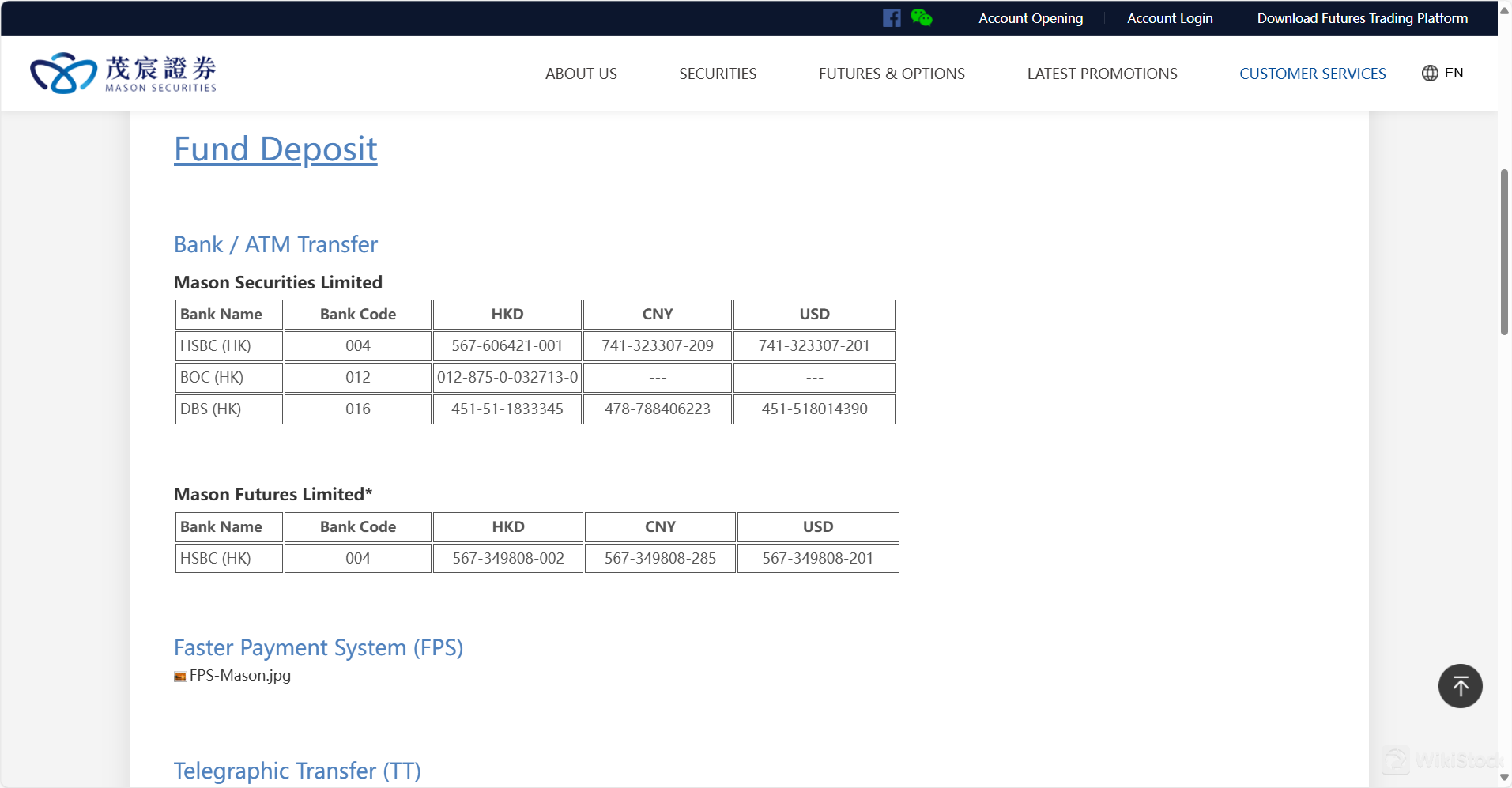Image resolution: width=1512 pixels, height=788 pixels.
Task: Expand the Futures & Options menu
Action: click(x=892, y=74)
